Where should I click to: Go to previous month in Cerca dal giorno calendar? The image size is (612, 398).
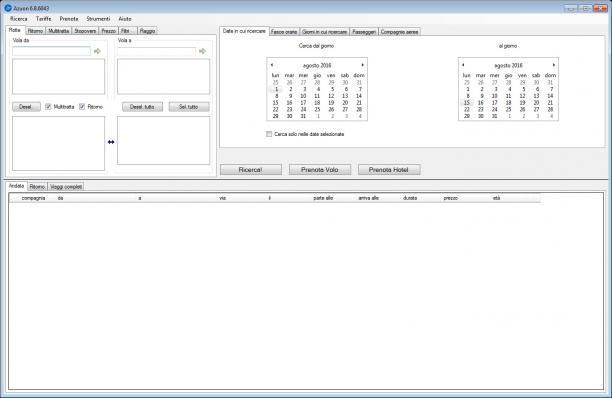click(272, 65)
